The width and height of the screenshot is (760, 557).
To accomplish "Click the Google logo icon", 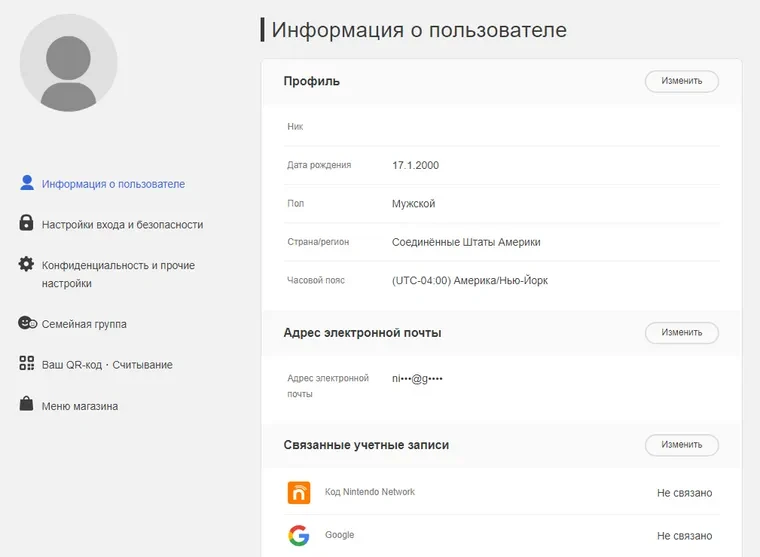I will 299,536.
